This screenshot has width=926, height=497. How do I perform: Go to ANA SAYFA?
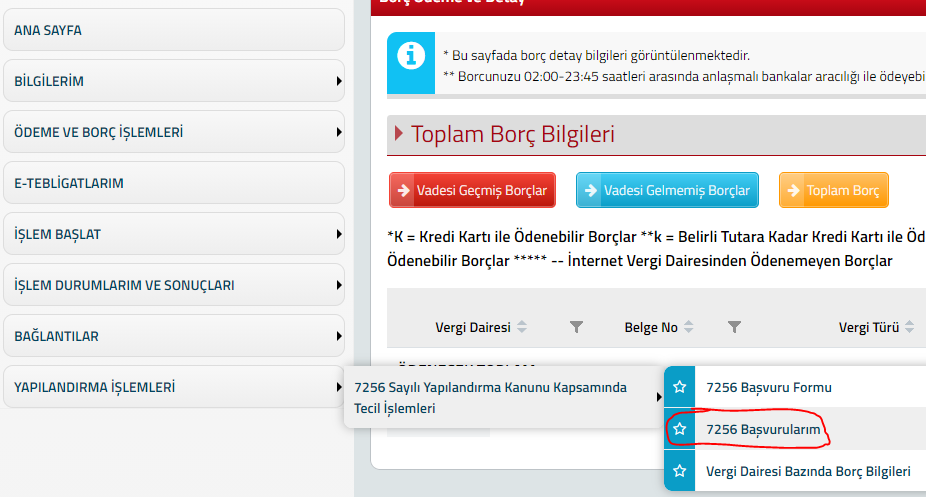[x=174, y=30]
